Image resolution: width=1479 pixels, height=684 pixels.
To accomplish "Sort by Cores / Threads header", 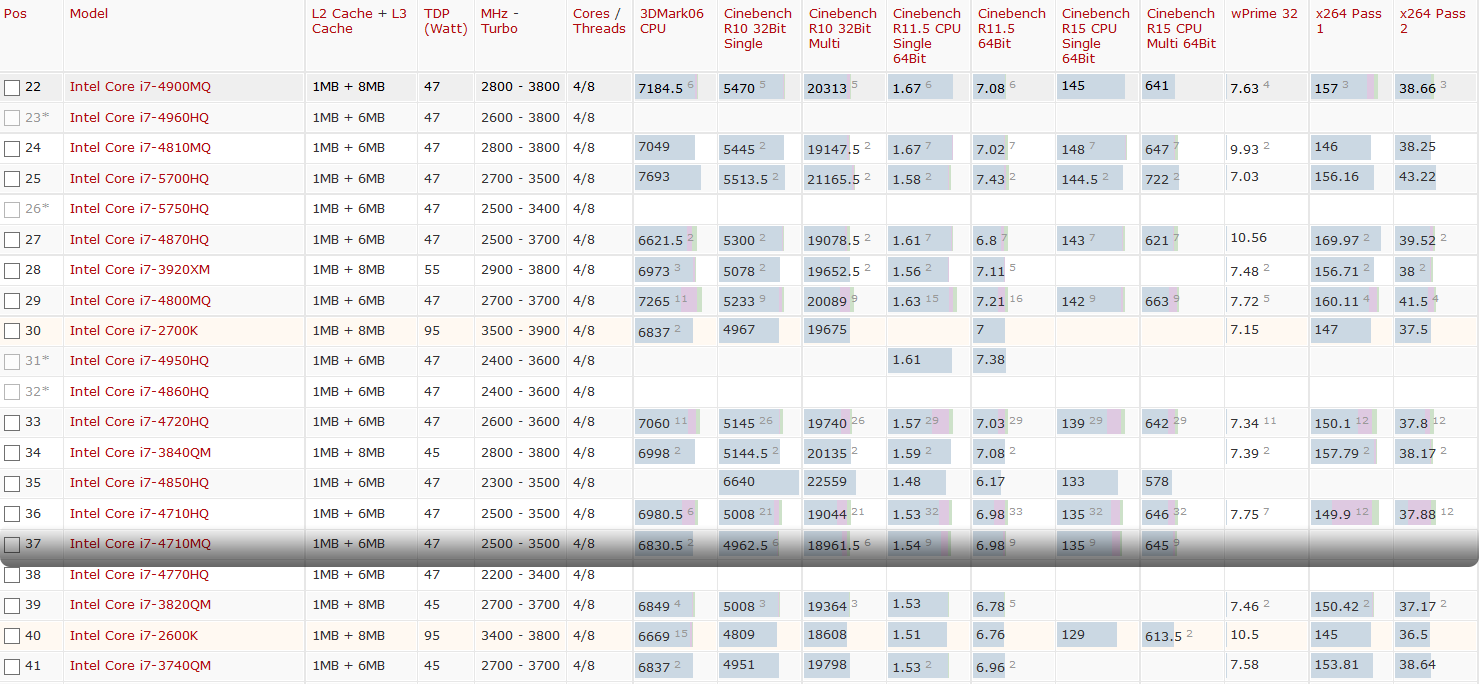I will click(599, 21).
